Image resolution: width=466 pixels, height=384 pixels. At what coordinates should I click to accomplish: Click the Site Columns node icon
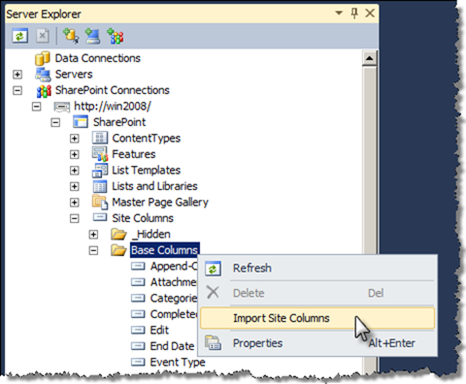pyautogui.click(x=100, y=218)
